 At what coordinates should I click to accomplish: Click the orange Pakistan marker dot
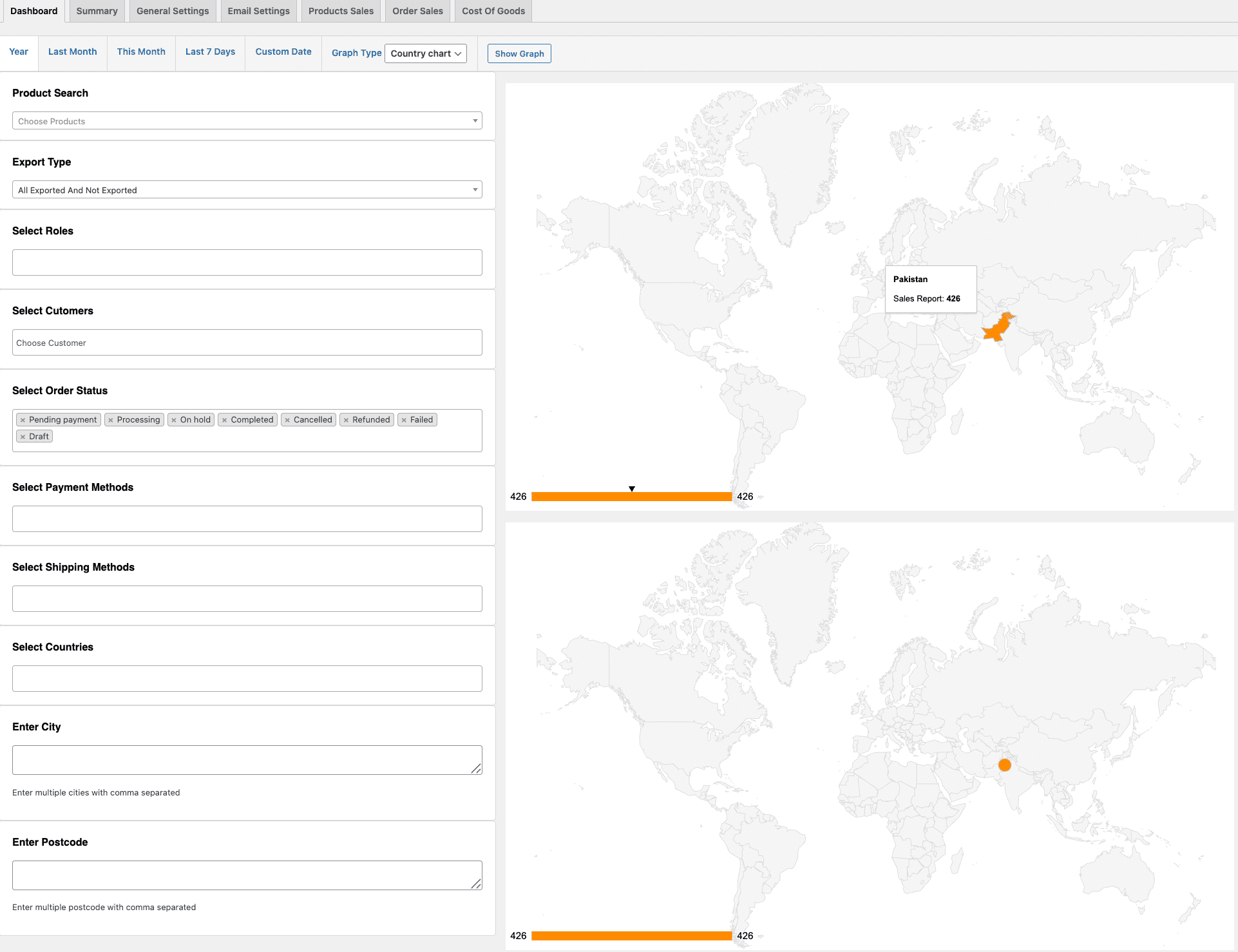[1004, 765]
